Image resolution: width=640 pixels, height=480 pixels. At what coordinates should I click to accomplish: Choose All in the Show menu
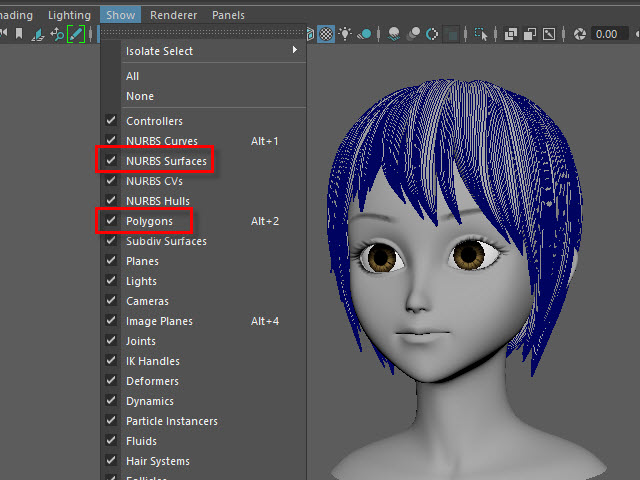pos(133,76)
